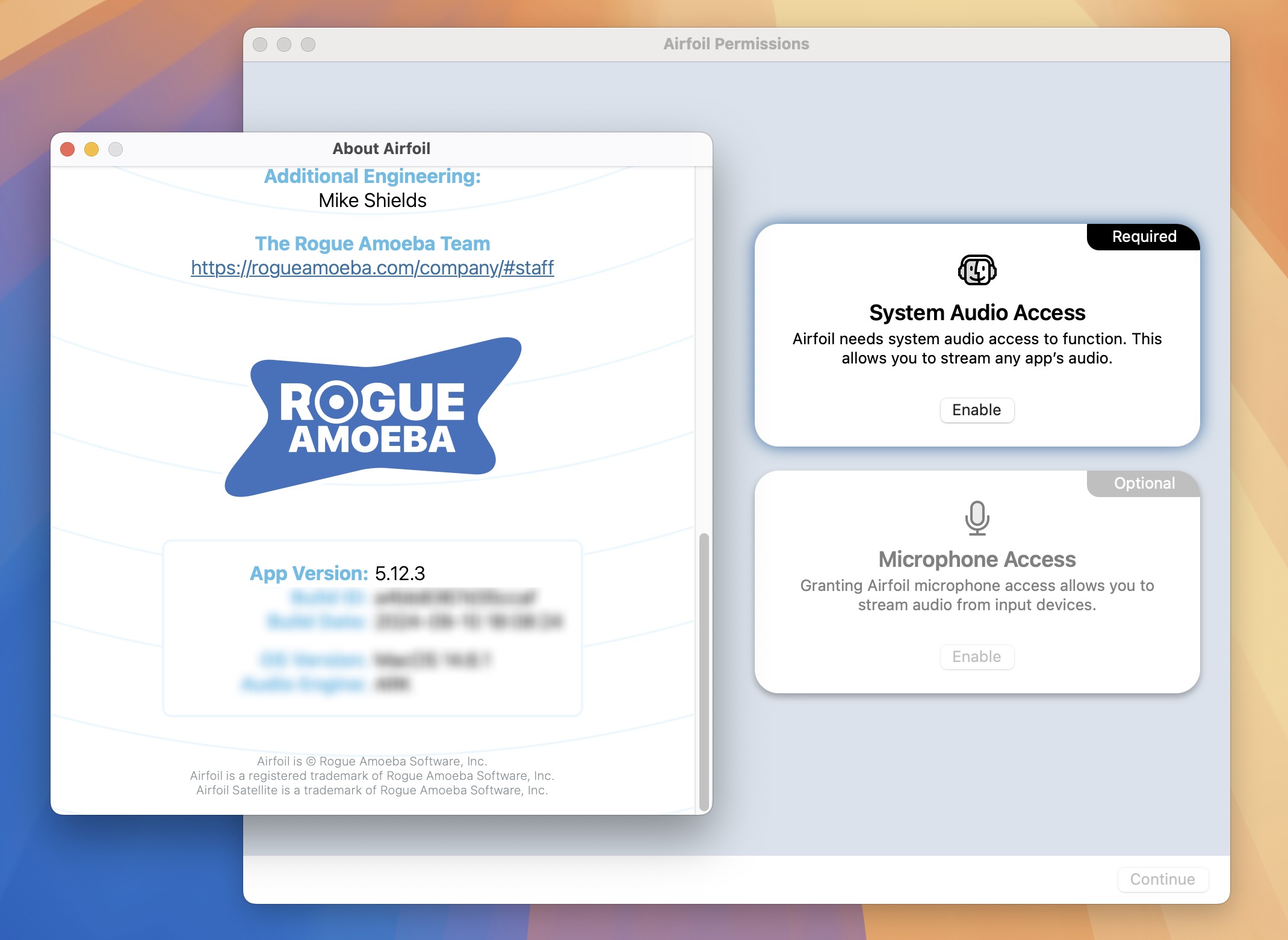Select the Optional badge on Microphone Access
The height and width of the screenshot is (940, 1288).
(x=1143, y=483)
